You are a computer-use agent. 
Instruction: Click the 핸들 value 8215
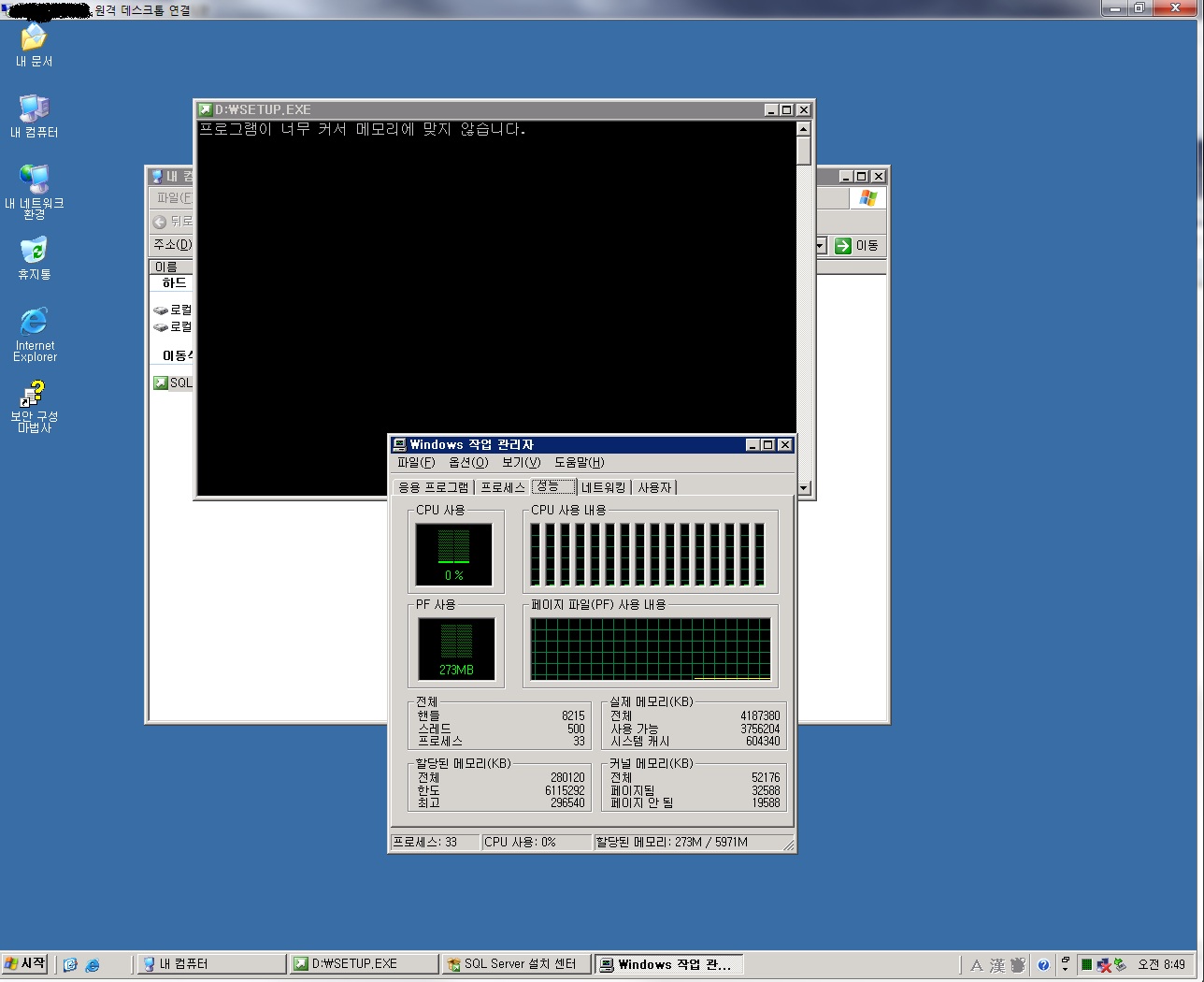(573, 715)
